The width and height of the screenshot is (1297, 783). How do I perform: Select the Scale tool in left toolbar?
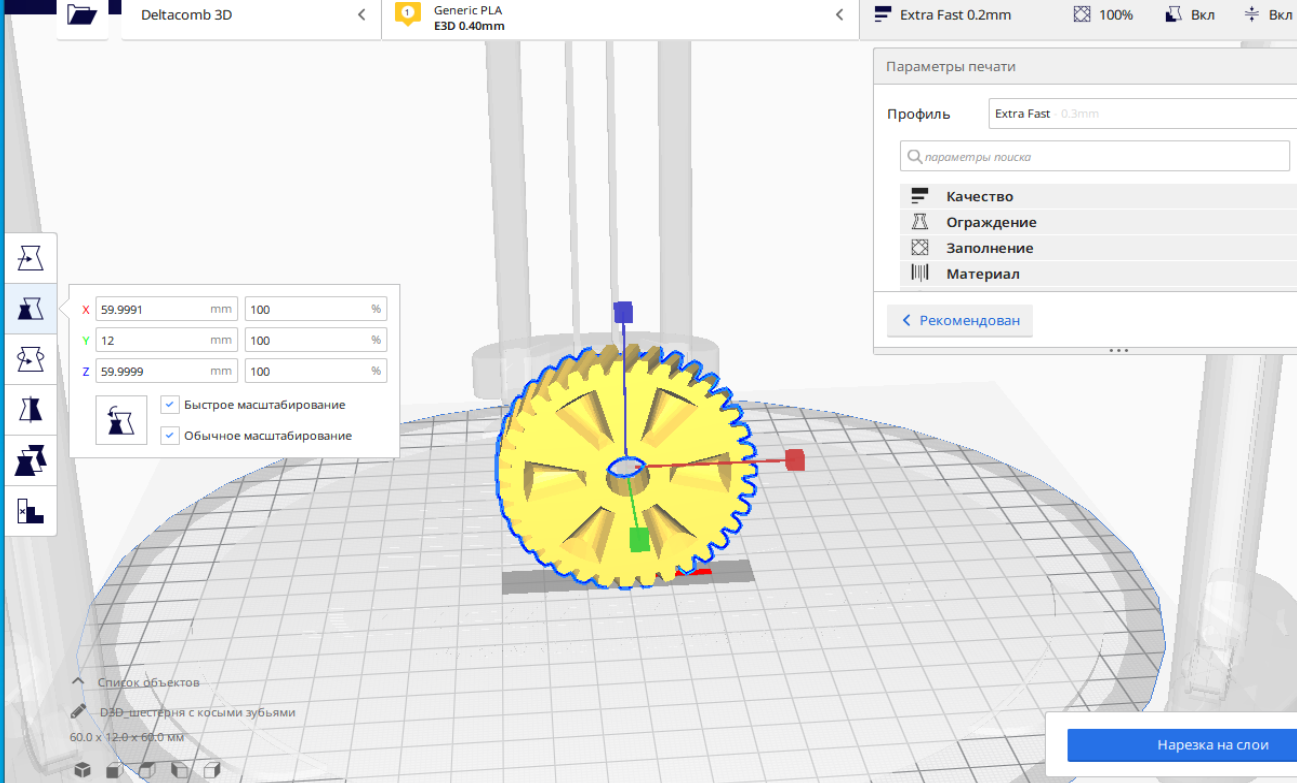[31, 309]
